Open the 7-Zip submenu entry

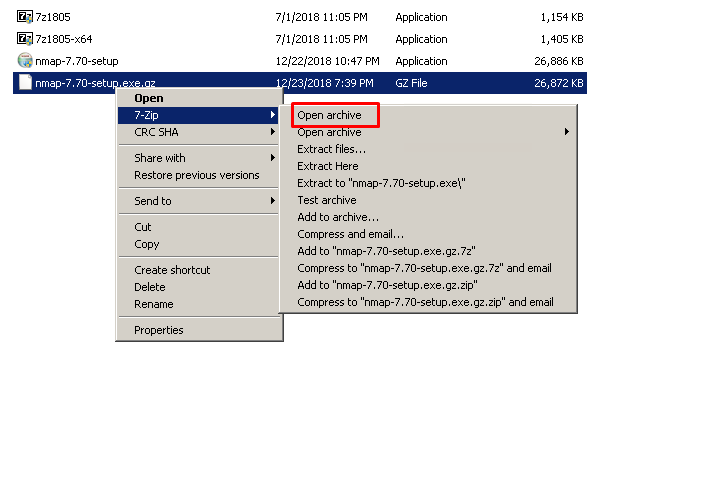[x=200, y=115]
